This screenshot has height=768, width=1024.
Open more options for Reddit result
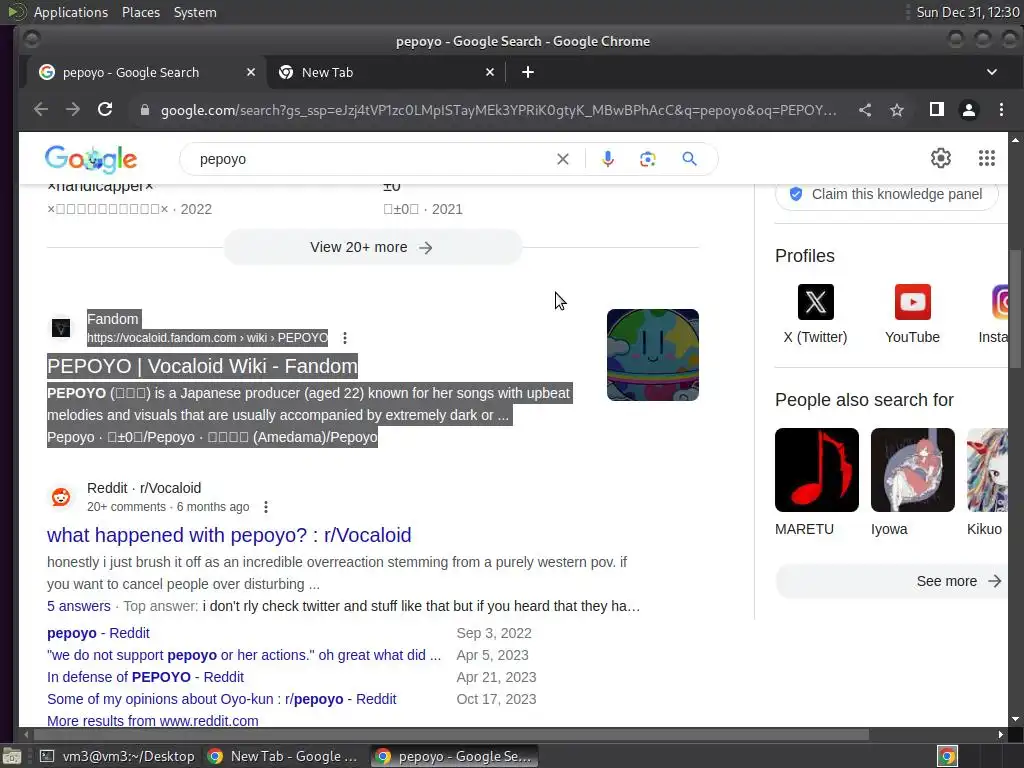click(265, 507)
